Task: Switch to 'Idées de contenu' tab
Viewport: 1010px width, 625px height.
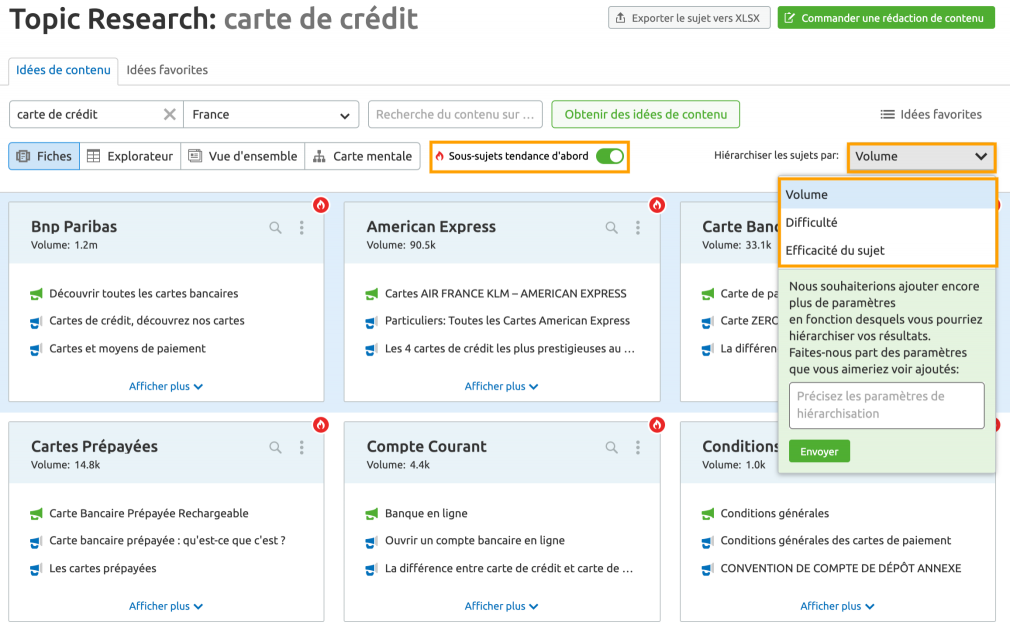Action: pyautogui.click(x=63, y=70)
